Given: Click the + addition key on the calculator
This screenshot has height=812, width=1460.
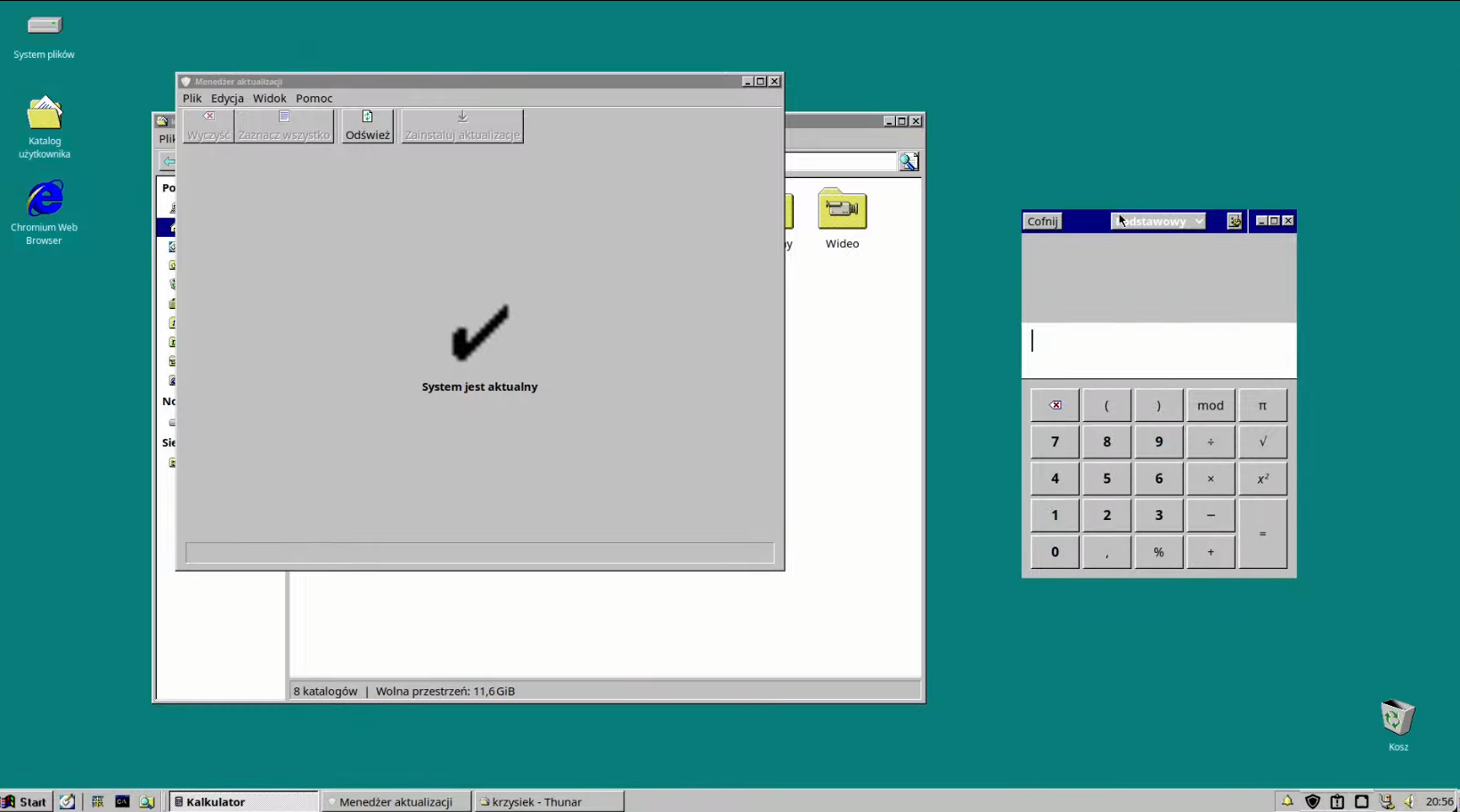Looking at the screenshot, I should (1211, 552).
